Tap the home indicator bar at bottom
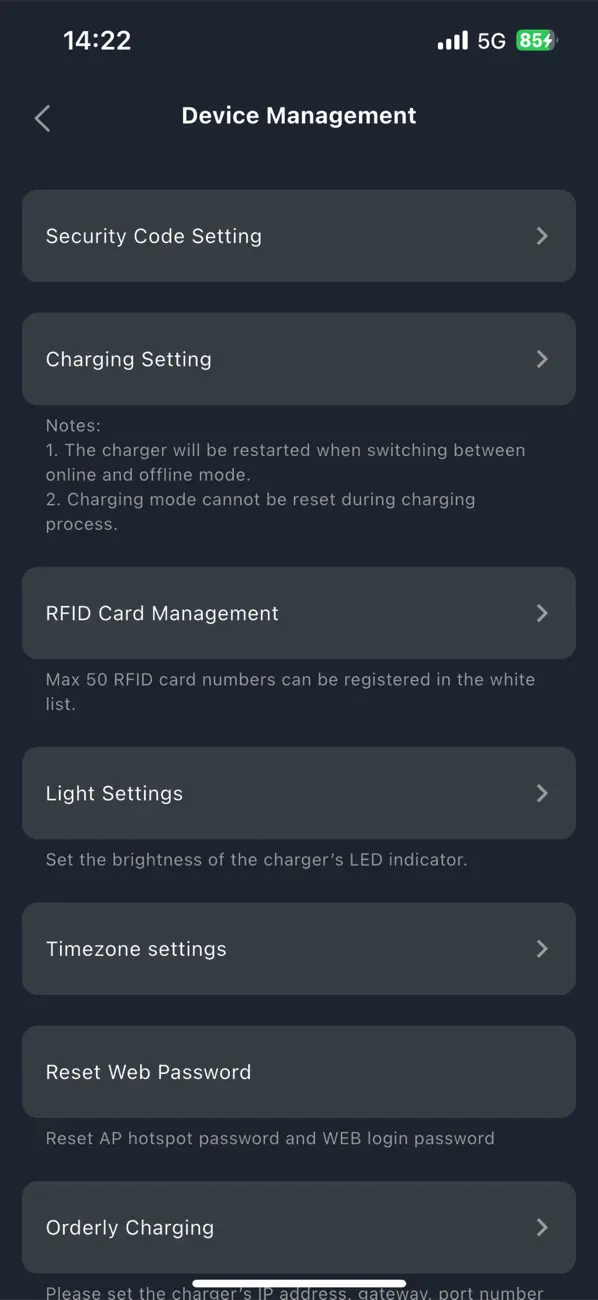The image size is (598, 1300). click(299, 1282)
